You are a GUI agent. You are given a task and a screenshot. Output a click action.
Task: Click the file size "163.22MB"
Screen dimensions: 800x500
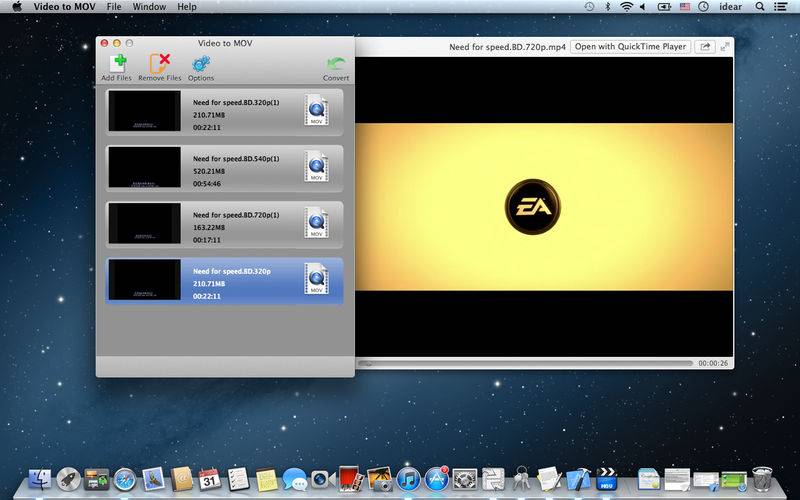pos(209,228)
